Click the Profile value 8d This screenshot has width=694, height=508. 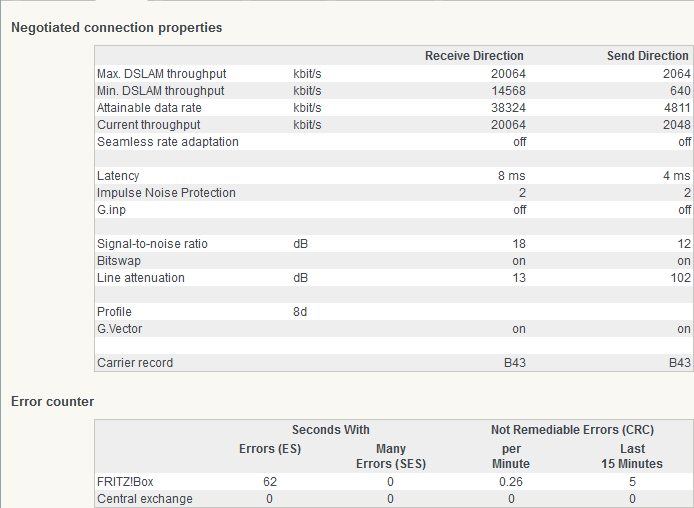click(300, 312)
